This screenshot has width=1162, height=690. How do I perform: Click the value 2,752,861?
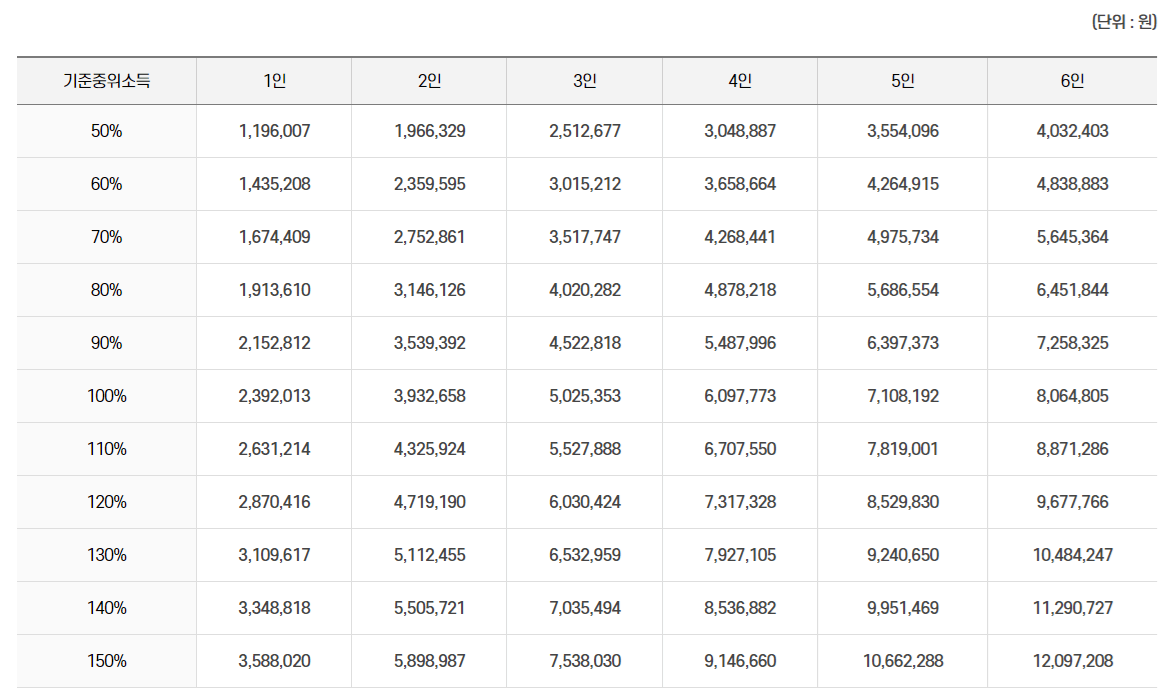[430, 237]
